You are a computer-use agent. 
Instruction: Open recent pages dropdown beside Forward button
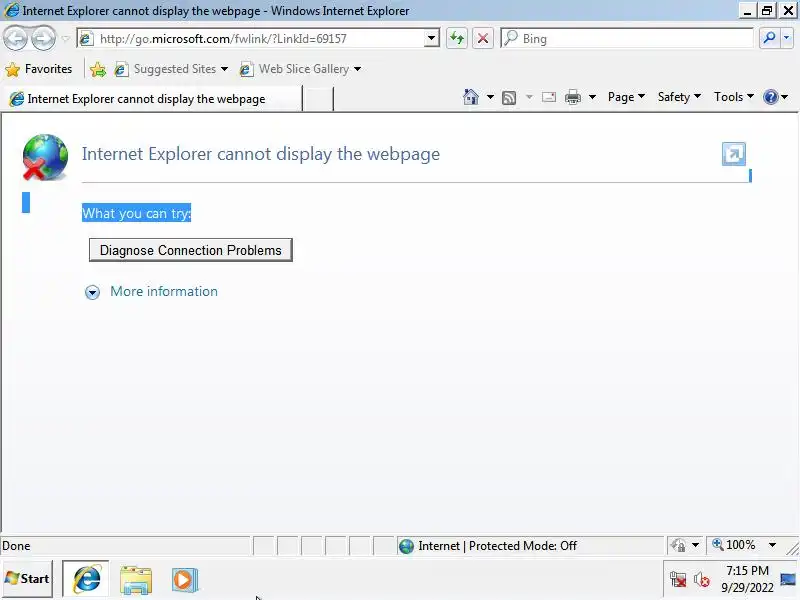[x=65, y=39]
